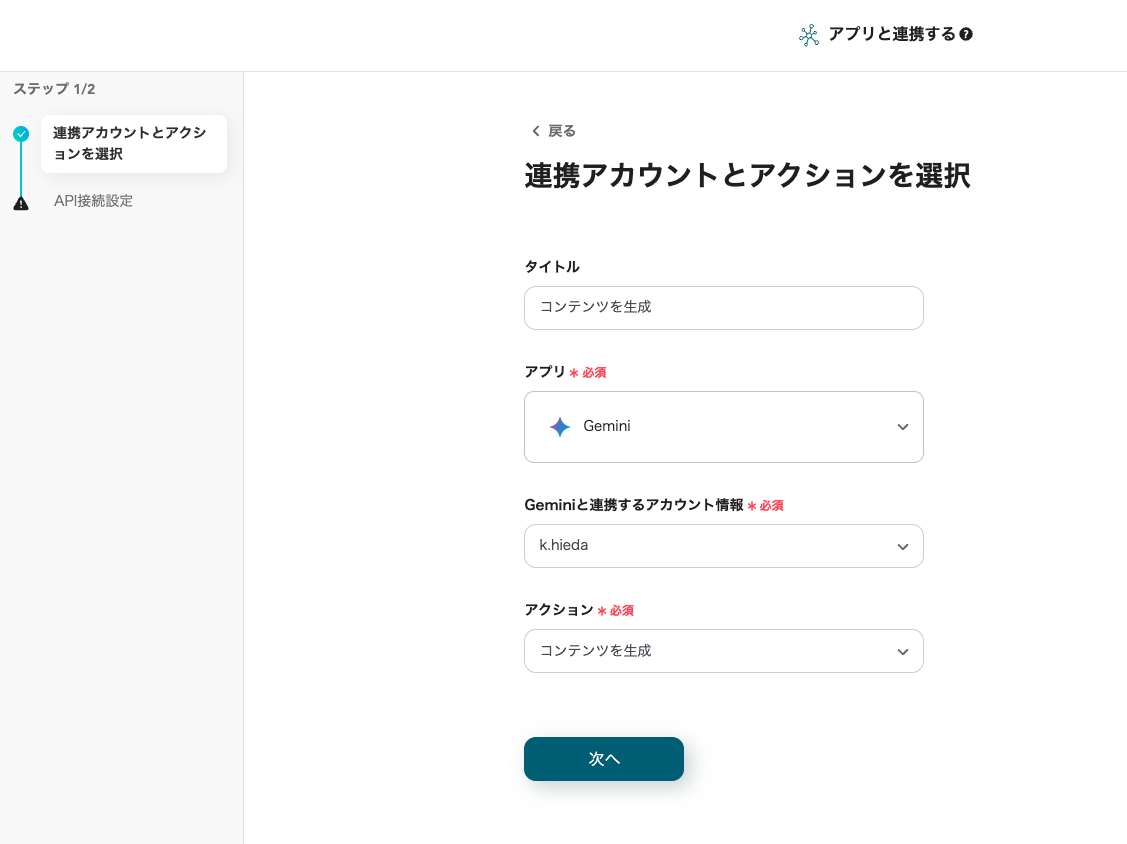Click the warning triangle beside API接続設定
The height and width of the screenshot is (844, 1127).
tap(21, 203)
